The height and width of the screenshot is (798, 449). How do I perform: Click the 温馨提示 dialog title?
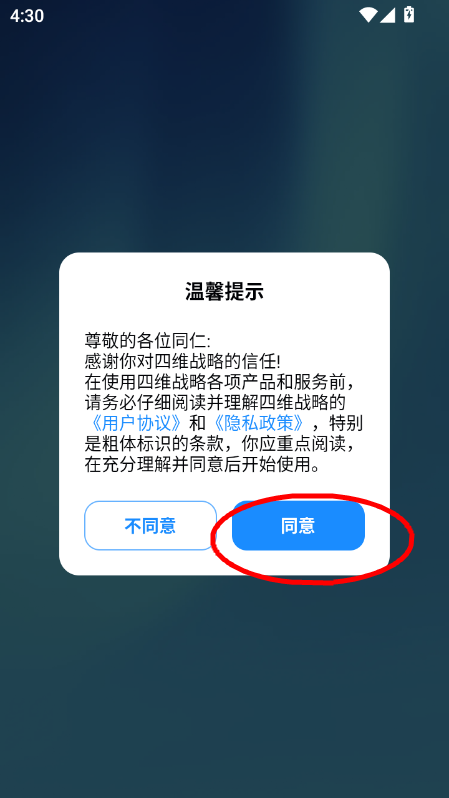(x=224, y=292)
